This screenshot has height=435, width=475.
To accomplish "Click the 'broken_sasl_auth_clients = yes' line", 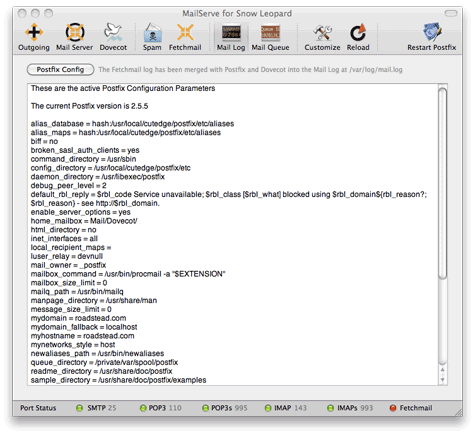I will pyautogui.click(x=85, y=150).
